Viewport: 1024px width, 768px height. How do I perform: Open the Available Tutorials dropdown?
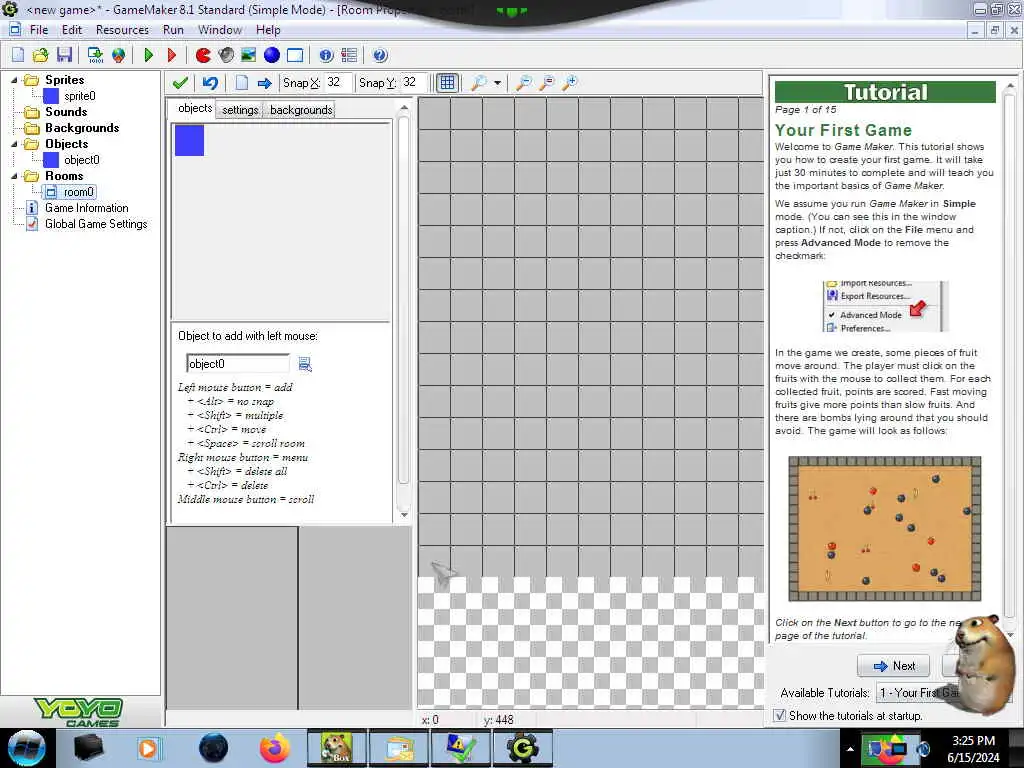pos(918,692)
